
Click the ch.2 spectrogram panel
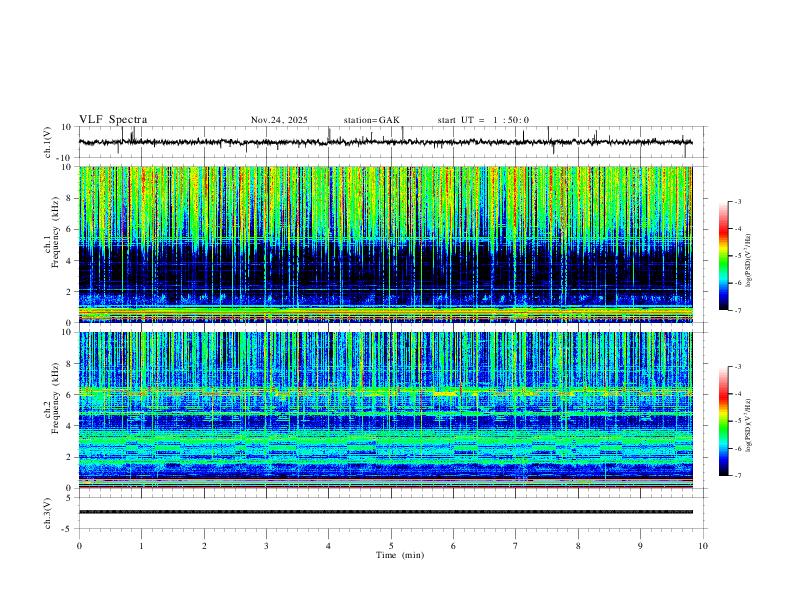click(385, 410)
